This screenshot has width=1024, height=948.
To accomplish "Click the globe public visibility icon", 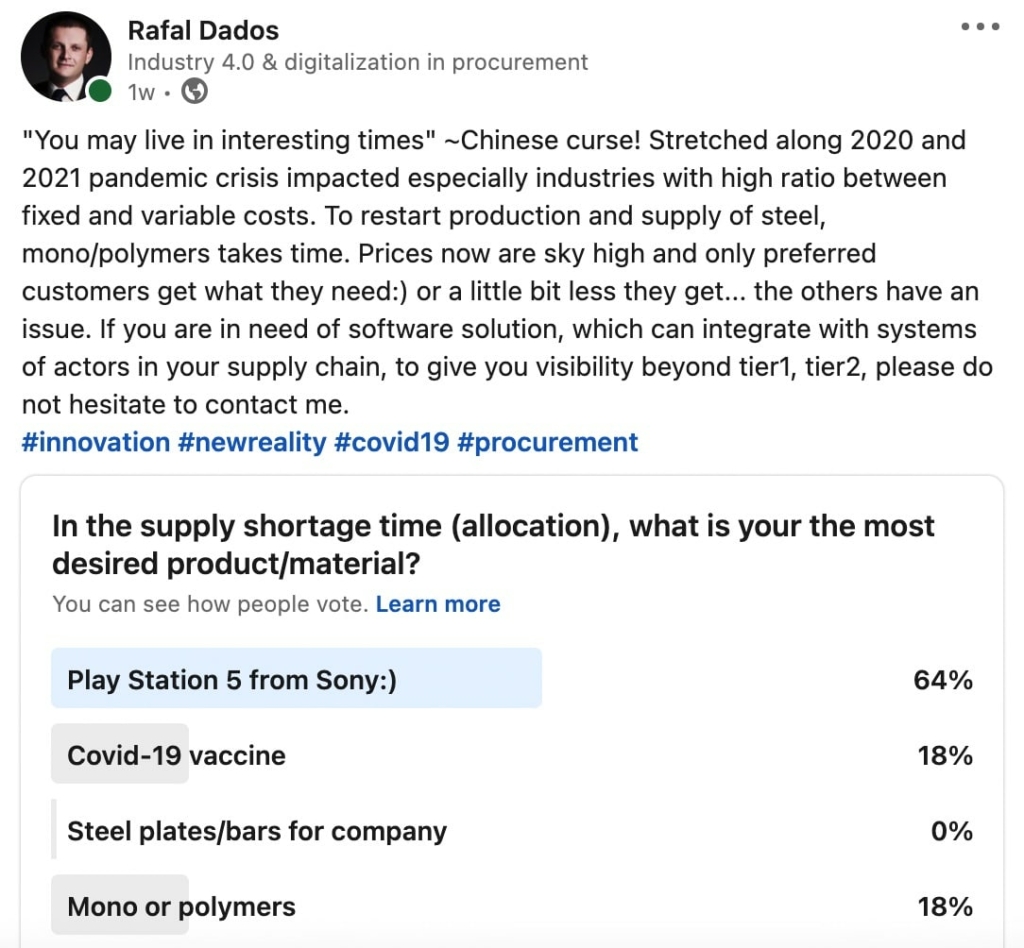I will click(x=195, y=92).
